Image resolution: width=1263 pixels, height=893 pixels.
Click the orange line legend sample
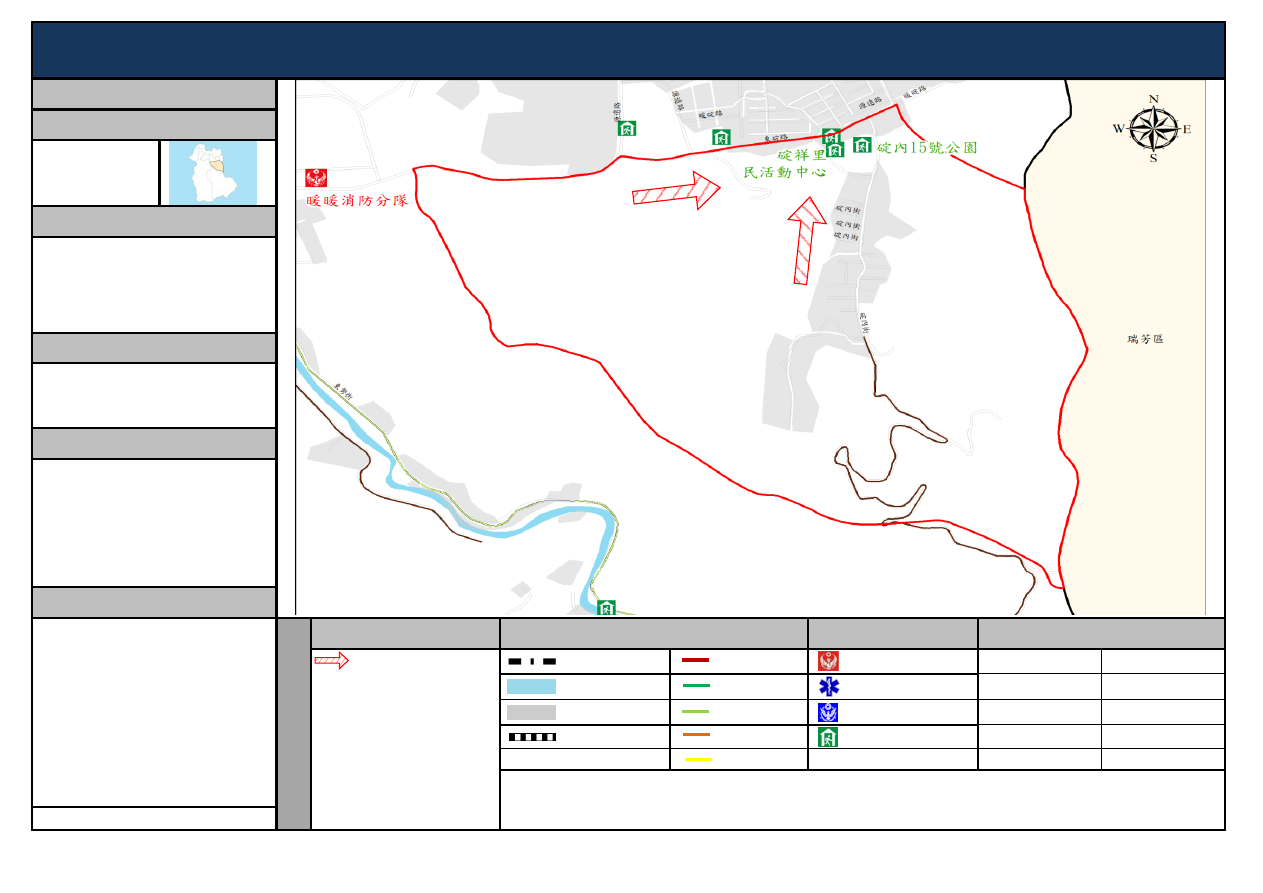tap(696, 735)
